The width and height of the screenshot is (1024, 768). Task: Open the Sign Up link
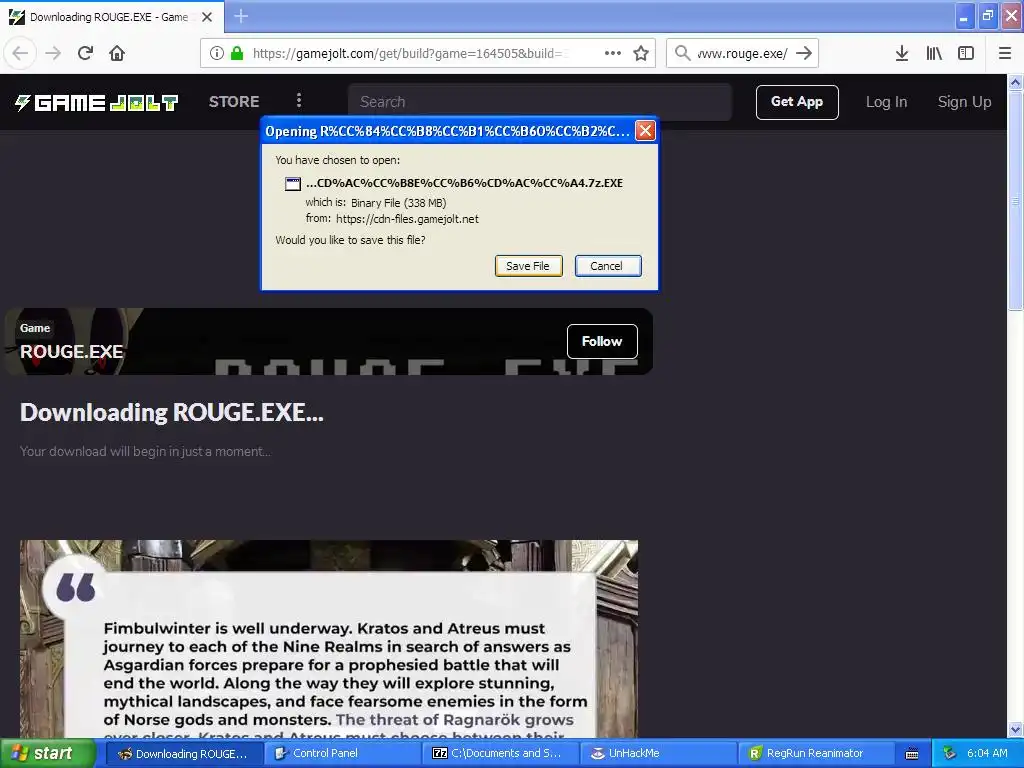pyautogui.click(x=965, y=102)
